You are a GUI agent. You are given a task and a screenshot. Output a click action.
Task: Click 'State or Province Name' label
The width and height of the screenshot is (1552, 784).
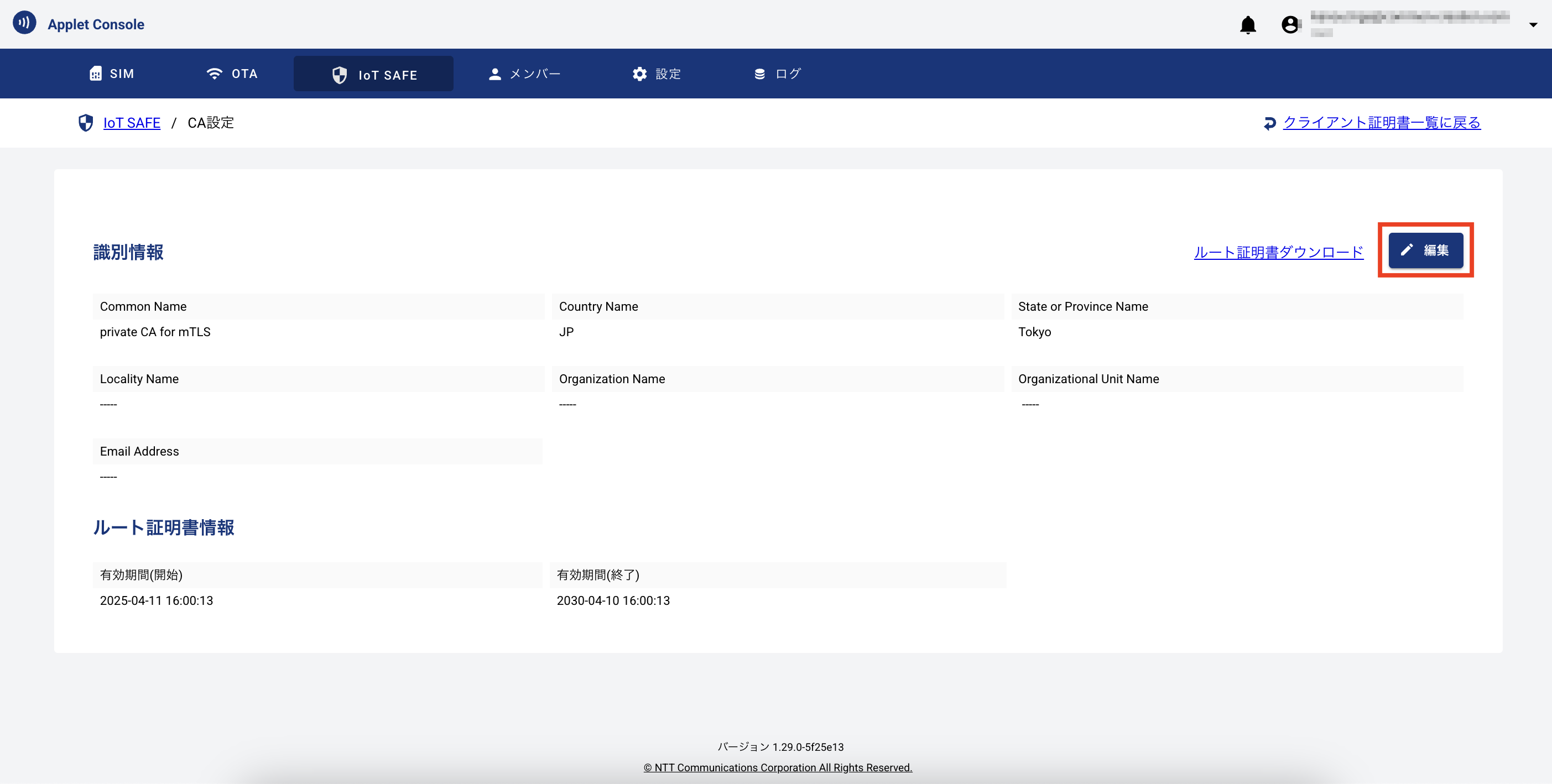click(x=1084, y=306)
